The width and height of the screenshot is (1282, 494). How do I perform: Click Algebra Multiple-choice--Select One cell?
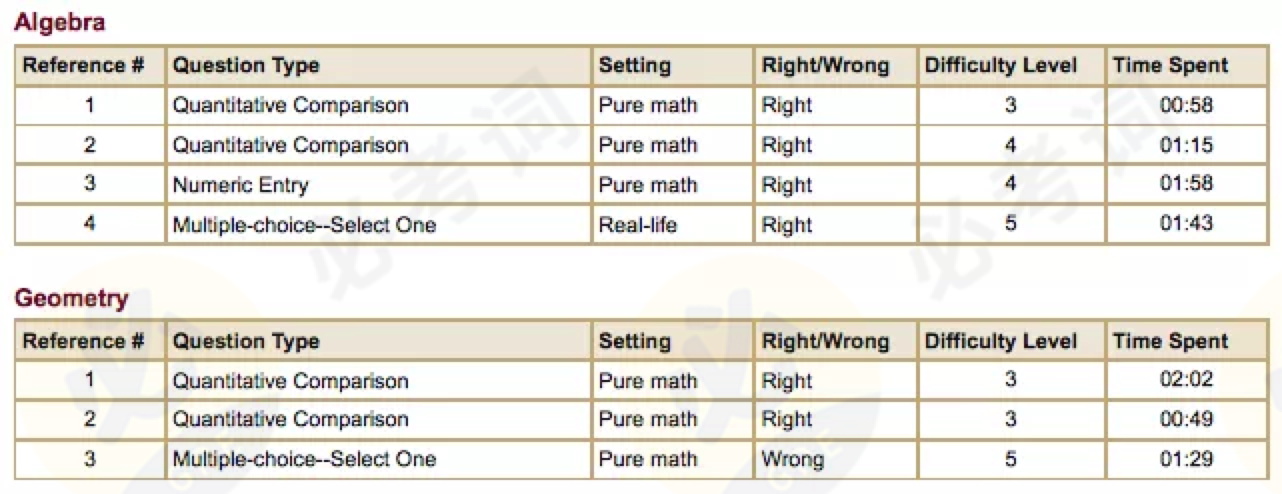pos(379,225)
